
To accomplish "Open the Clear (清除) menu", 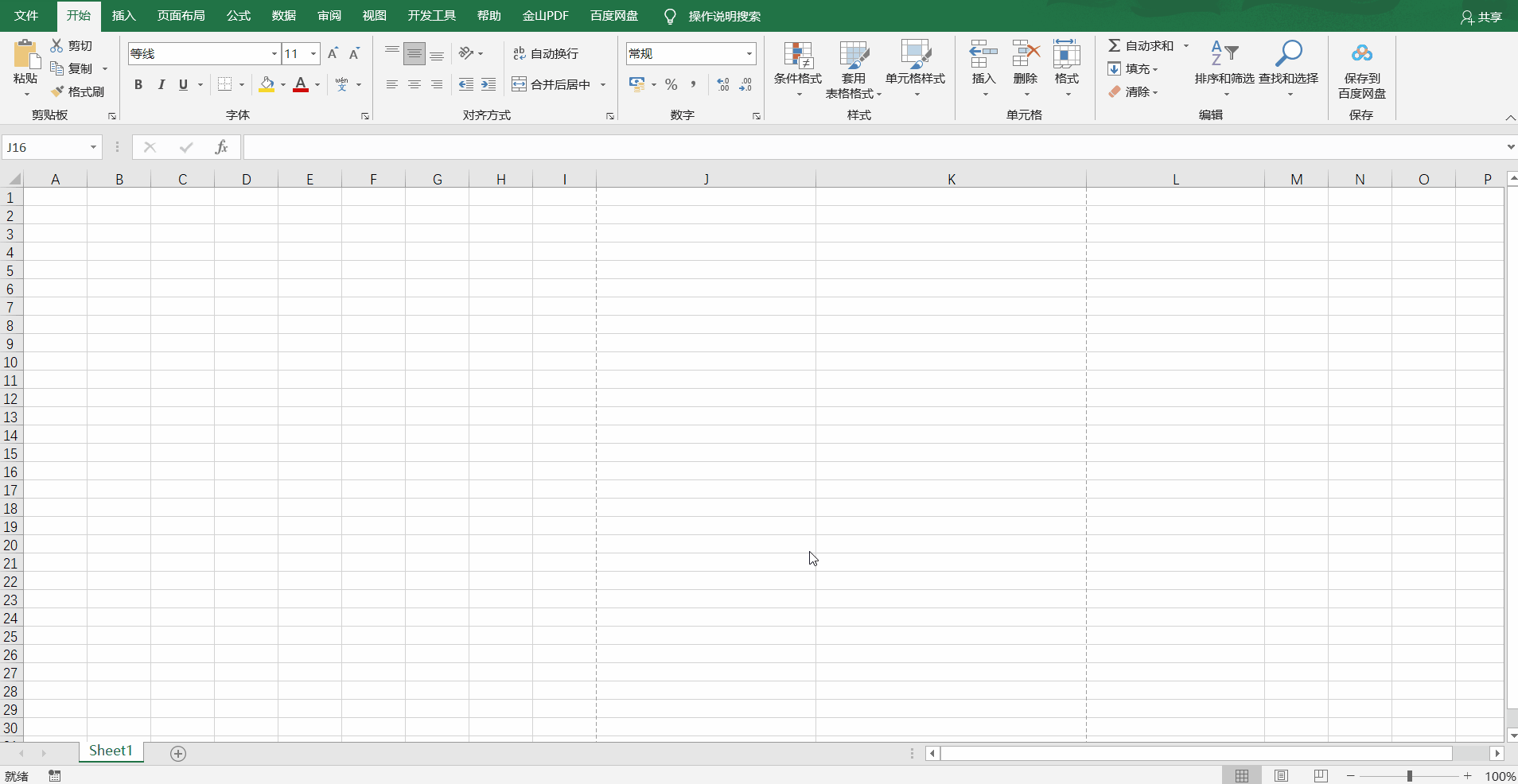I will pos(1133,92).
